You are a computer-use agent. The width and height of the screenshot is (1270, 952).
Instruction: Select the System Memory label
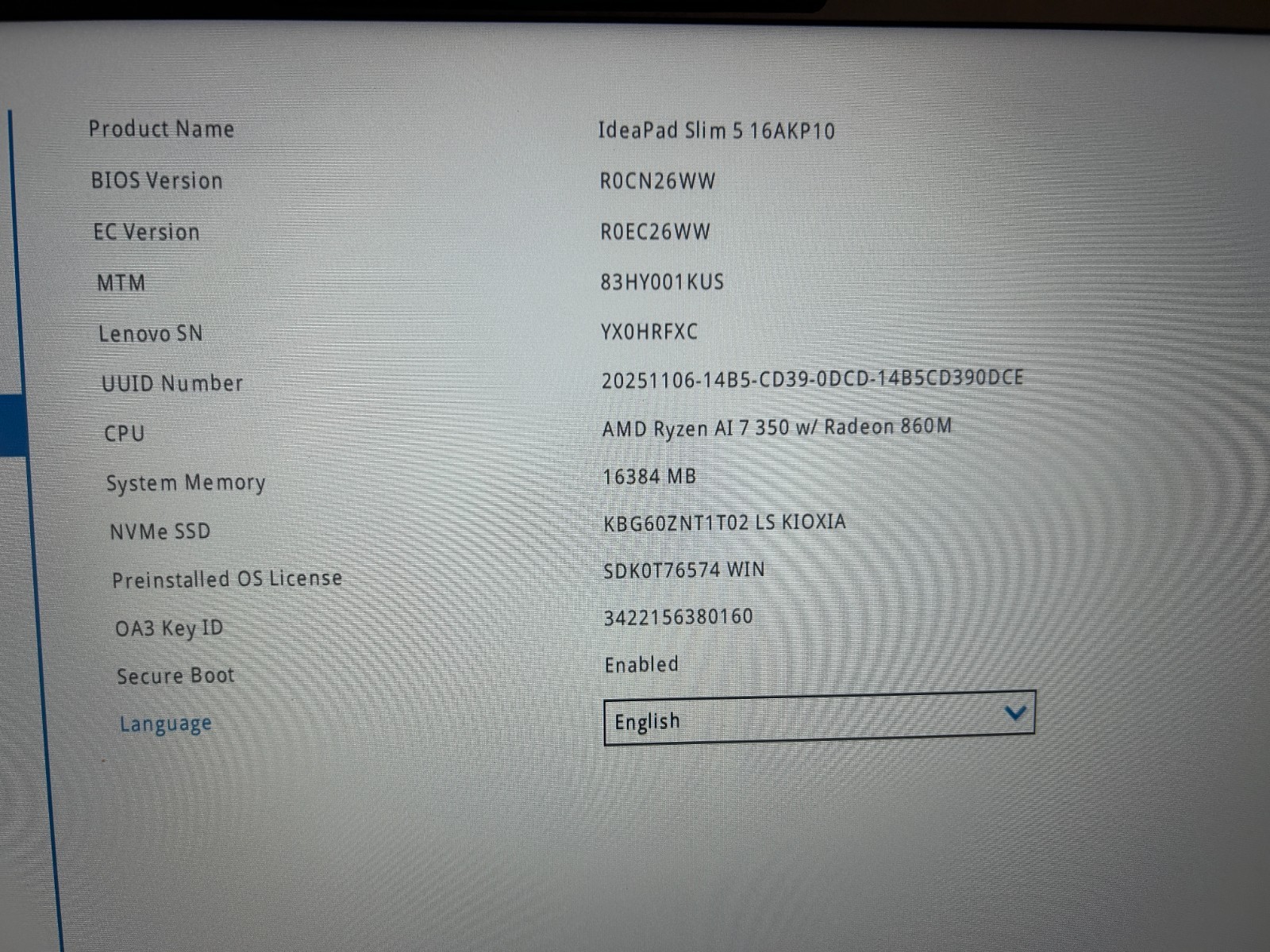click(186, 483)
